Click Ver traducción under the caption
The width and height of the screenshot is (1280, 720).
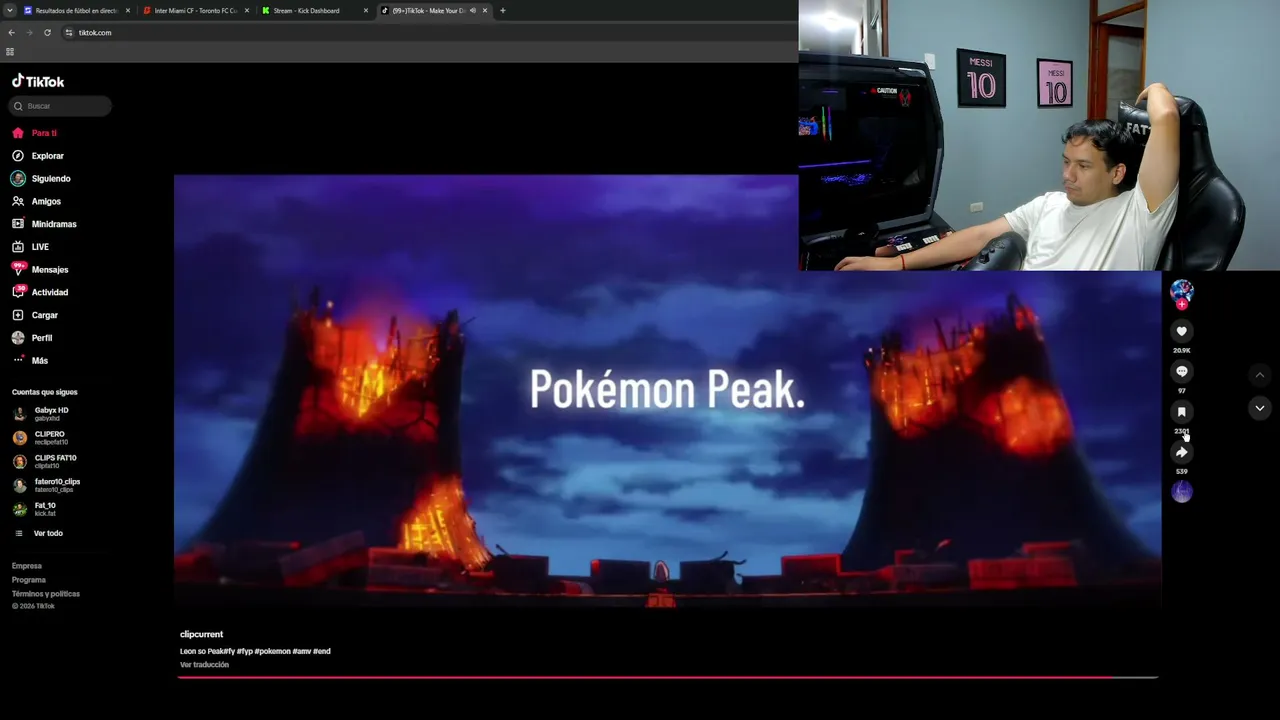[204, 665]
